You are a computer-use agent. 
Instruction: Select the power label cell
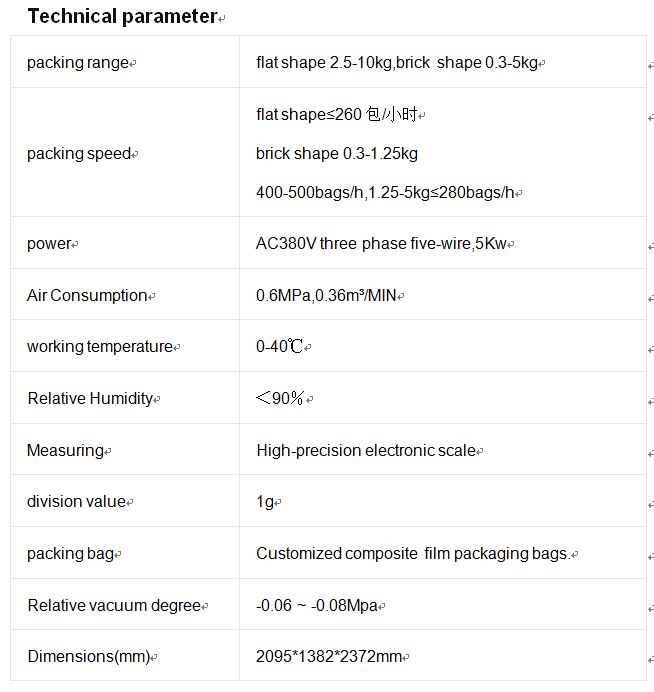[x=125, y=243]
